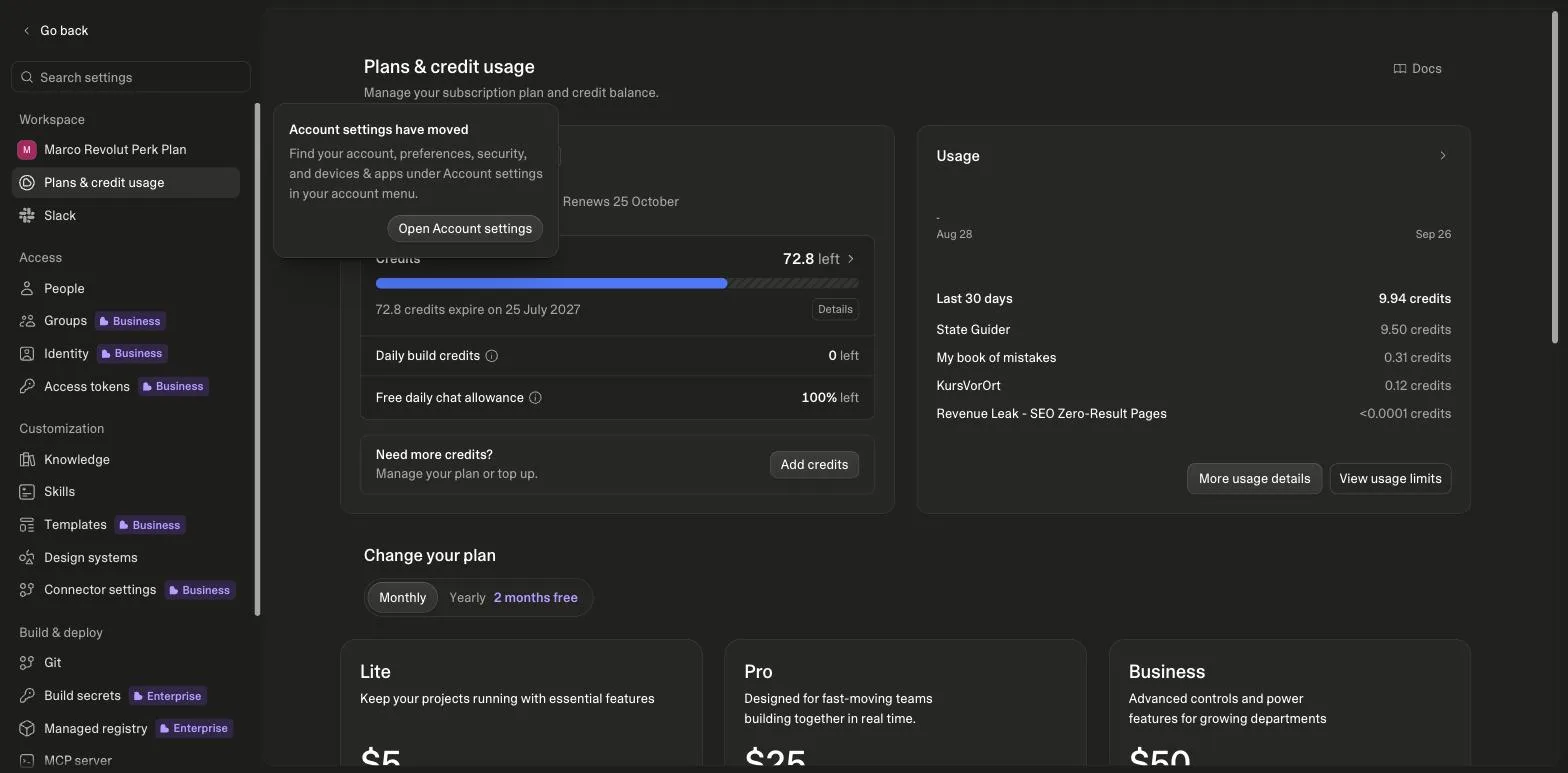This screenshot has width=1568, height=773.
Task: Click the Business badge next to Templates
Action: [x=150, y=525]
